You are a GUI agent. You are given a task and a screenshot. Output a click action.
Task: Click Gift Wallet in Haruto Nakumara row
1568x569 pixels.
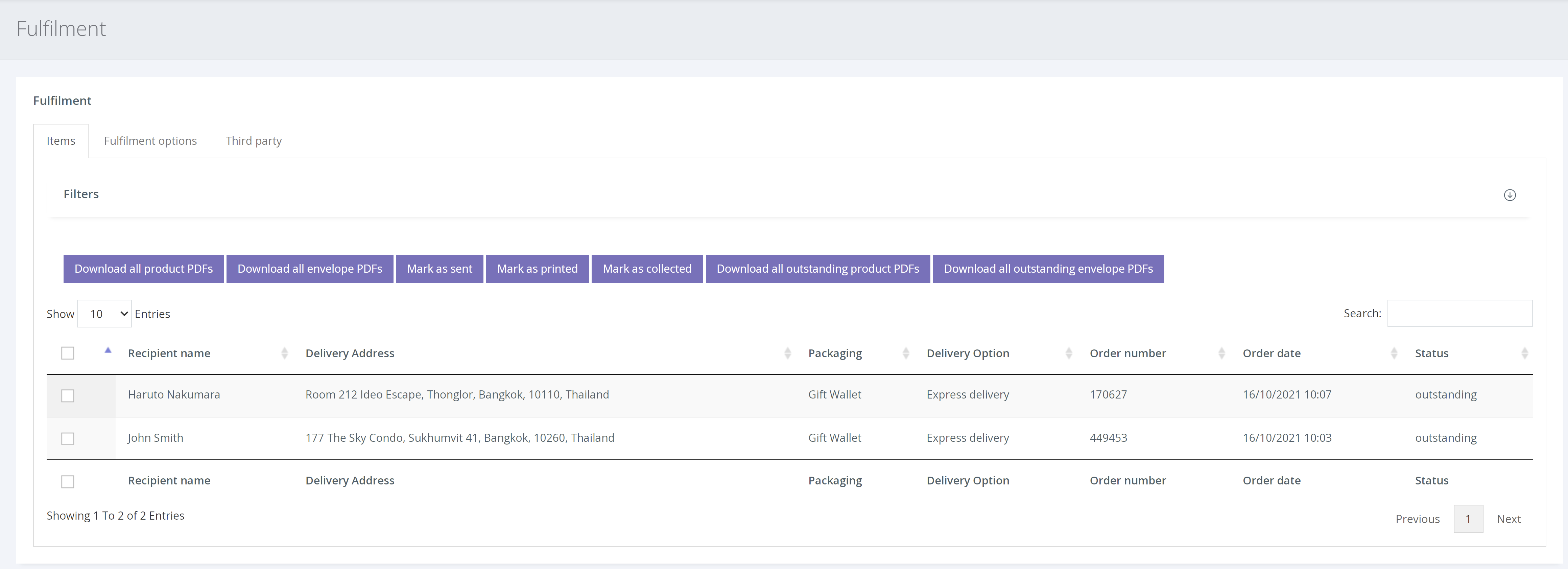(834, 395)
